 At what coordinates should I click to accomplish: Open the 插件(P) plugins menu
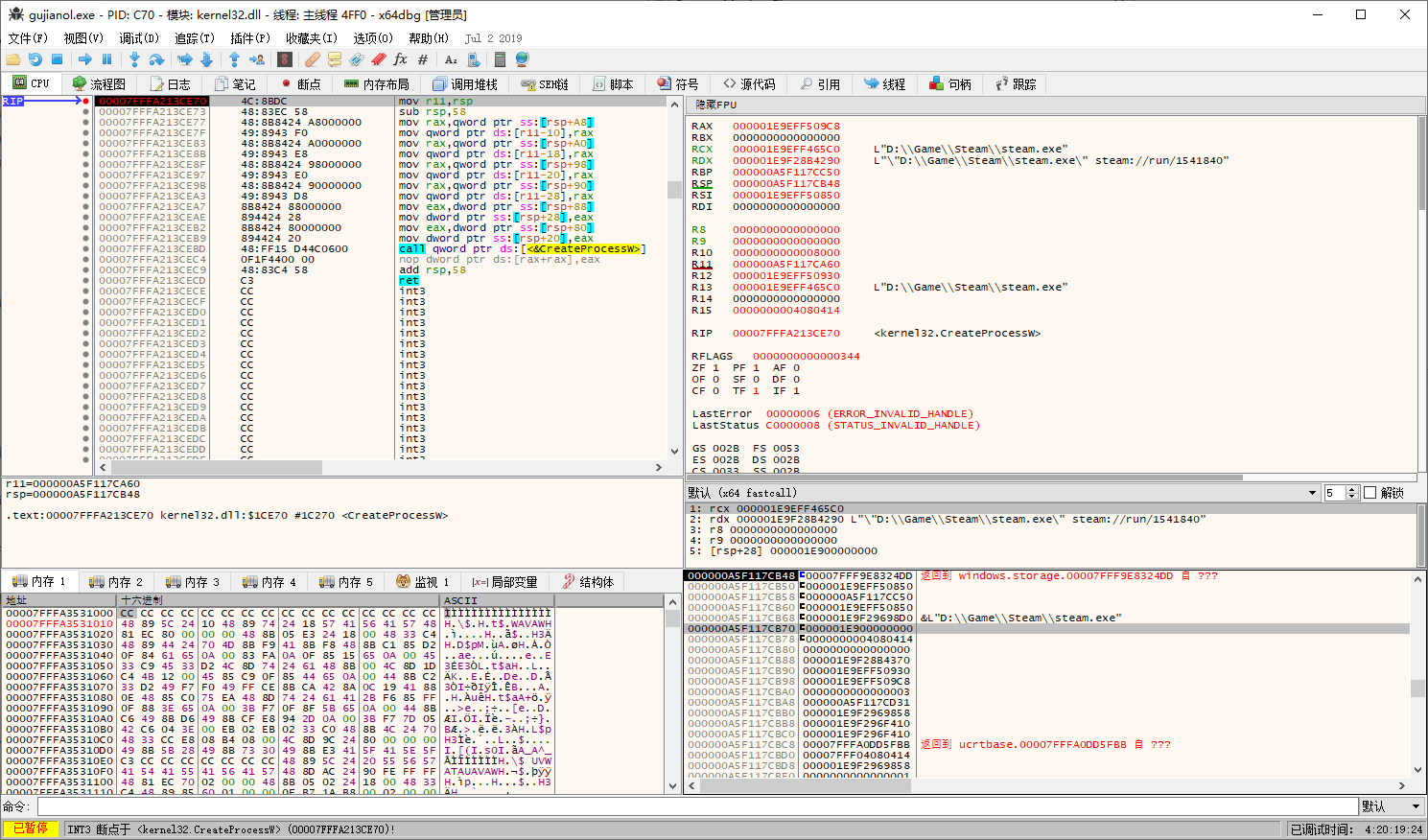click(250, 37)
